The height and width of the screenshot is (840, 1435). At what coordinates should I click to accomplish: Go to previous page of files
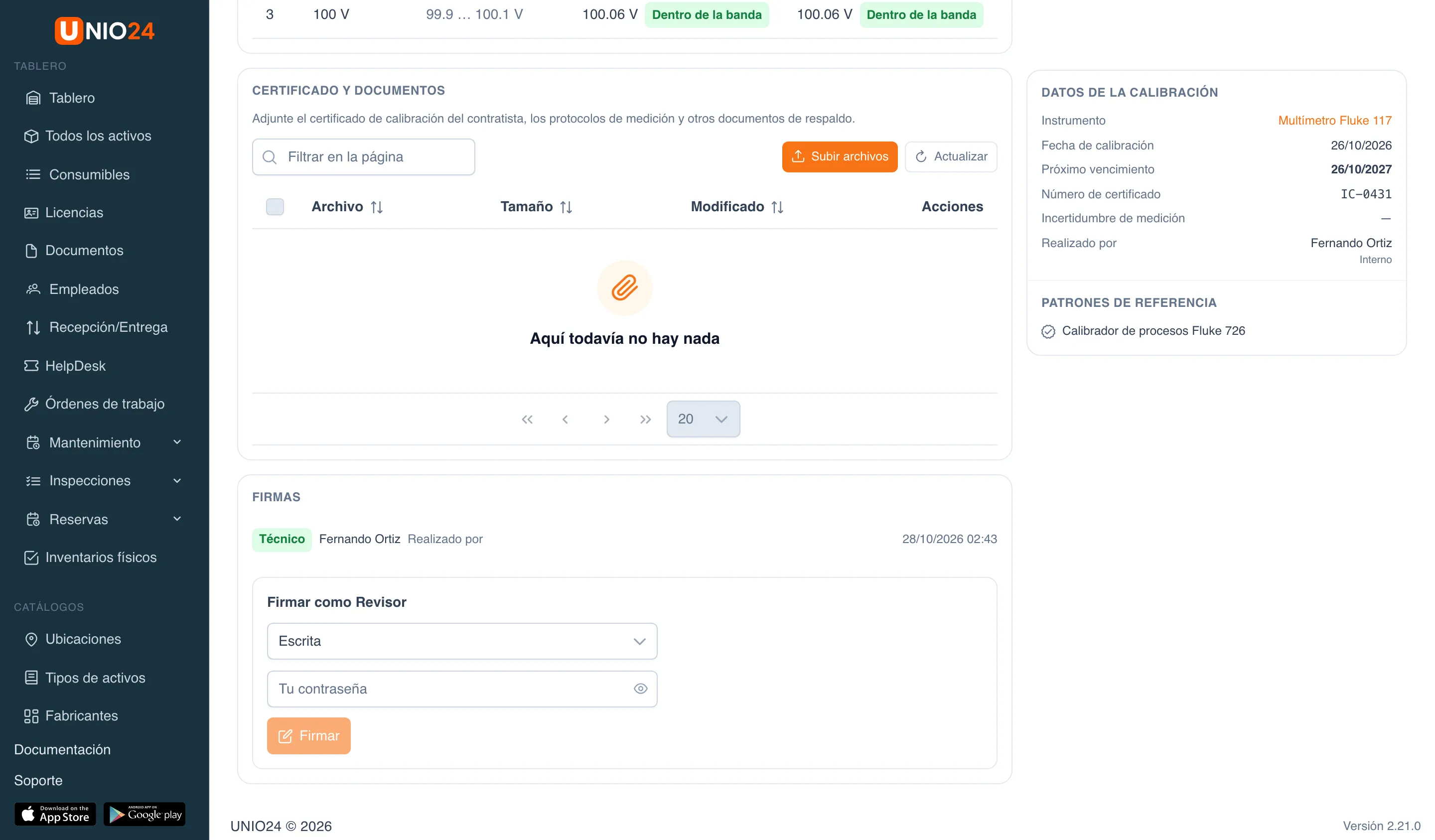(x=566, y=420)
